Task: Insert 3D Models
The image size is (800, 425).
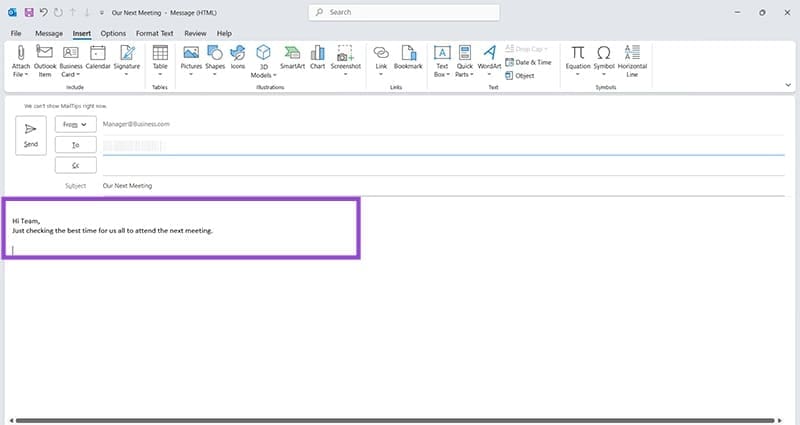Action: coord(263,61)
